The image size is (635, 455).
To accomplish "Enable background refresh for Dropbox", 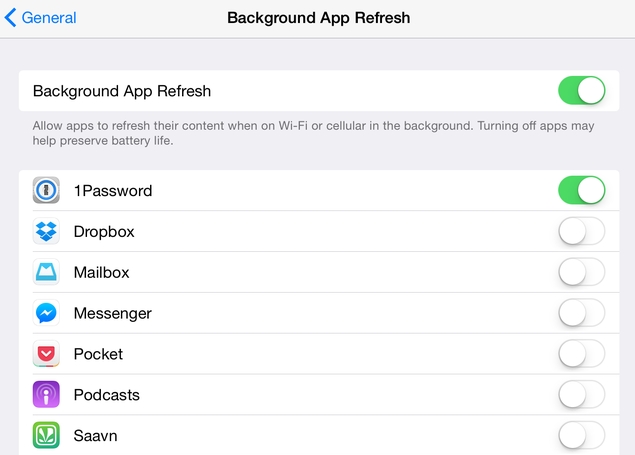I will (x=582, y=231).
